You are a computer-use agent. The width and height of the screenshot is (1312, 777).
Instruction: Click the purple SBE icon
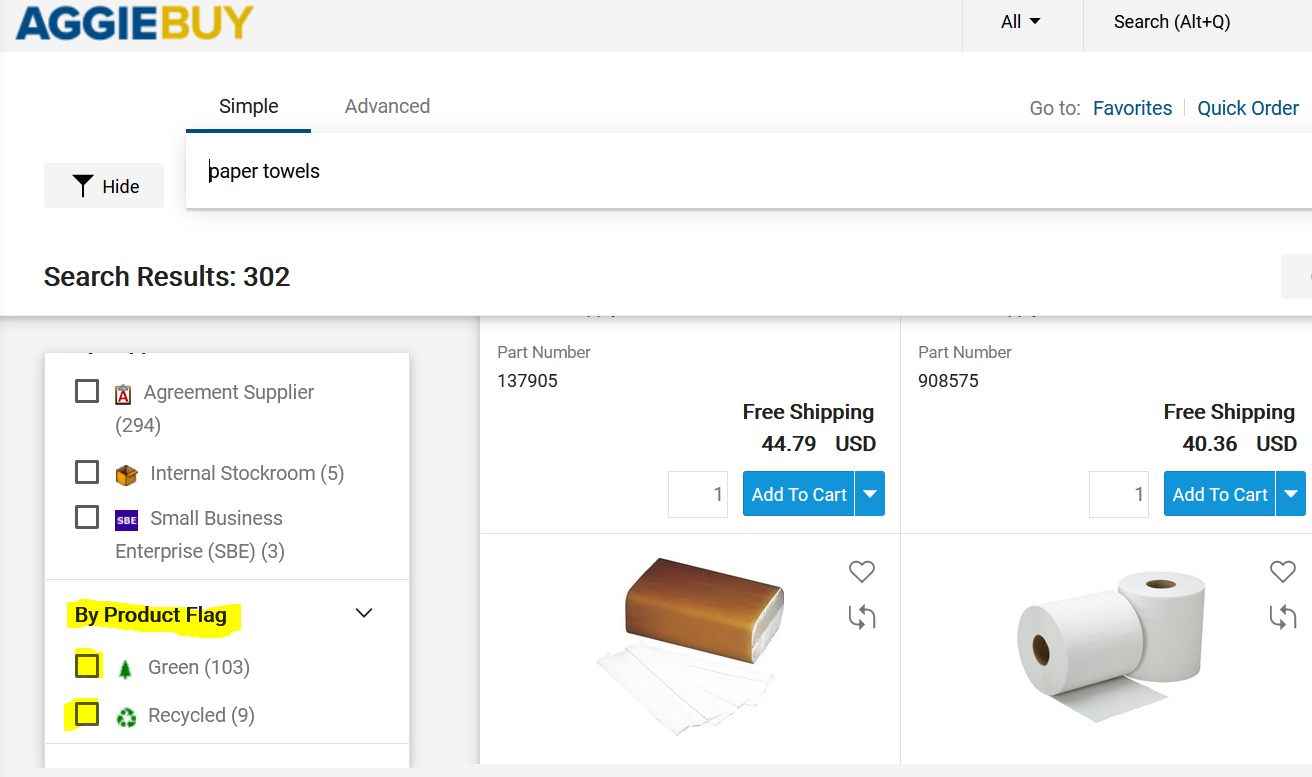tap(126, 520)
